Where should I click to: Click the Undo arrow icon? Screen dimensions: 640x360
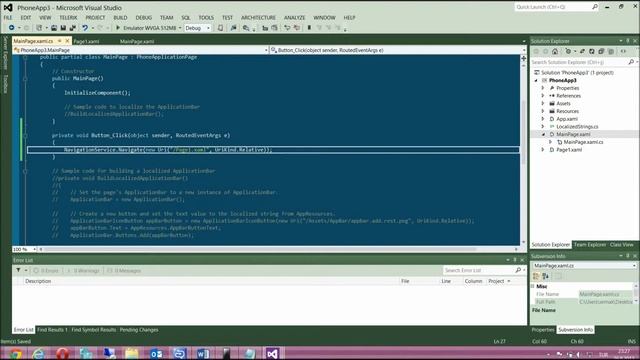click(x=85, y=28)
